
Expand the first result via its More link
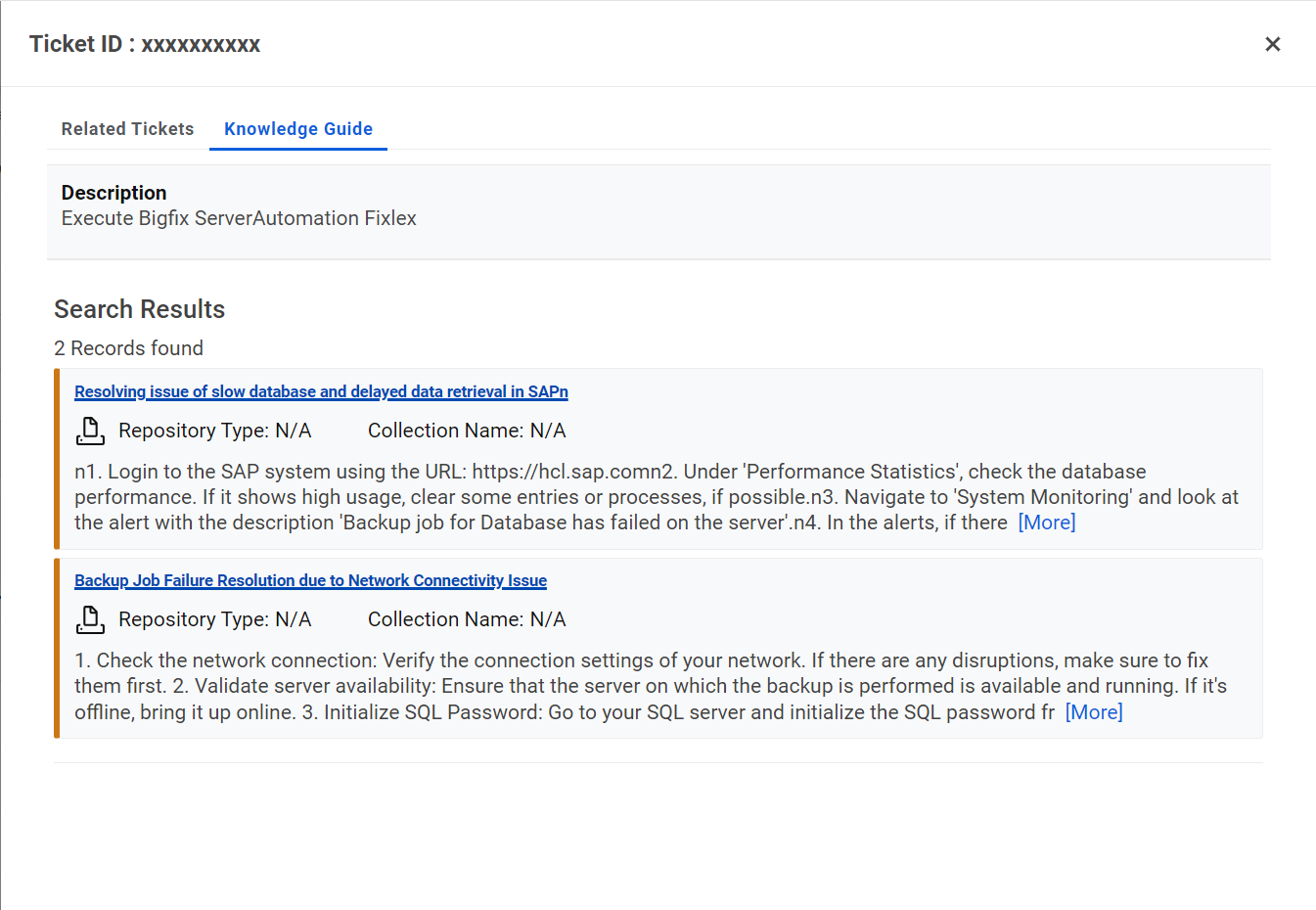[x=1046, y=522]
